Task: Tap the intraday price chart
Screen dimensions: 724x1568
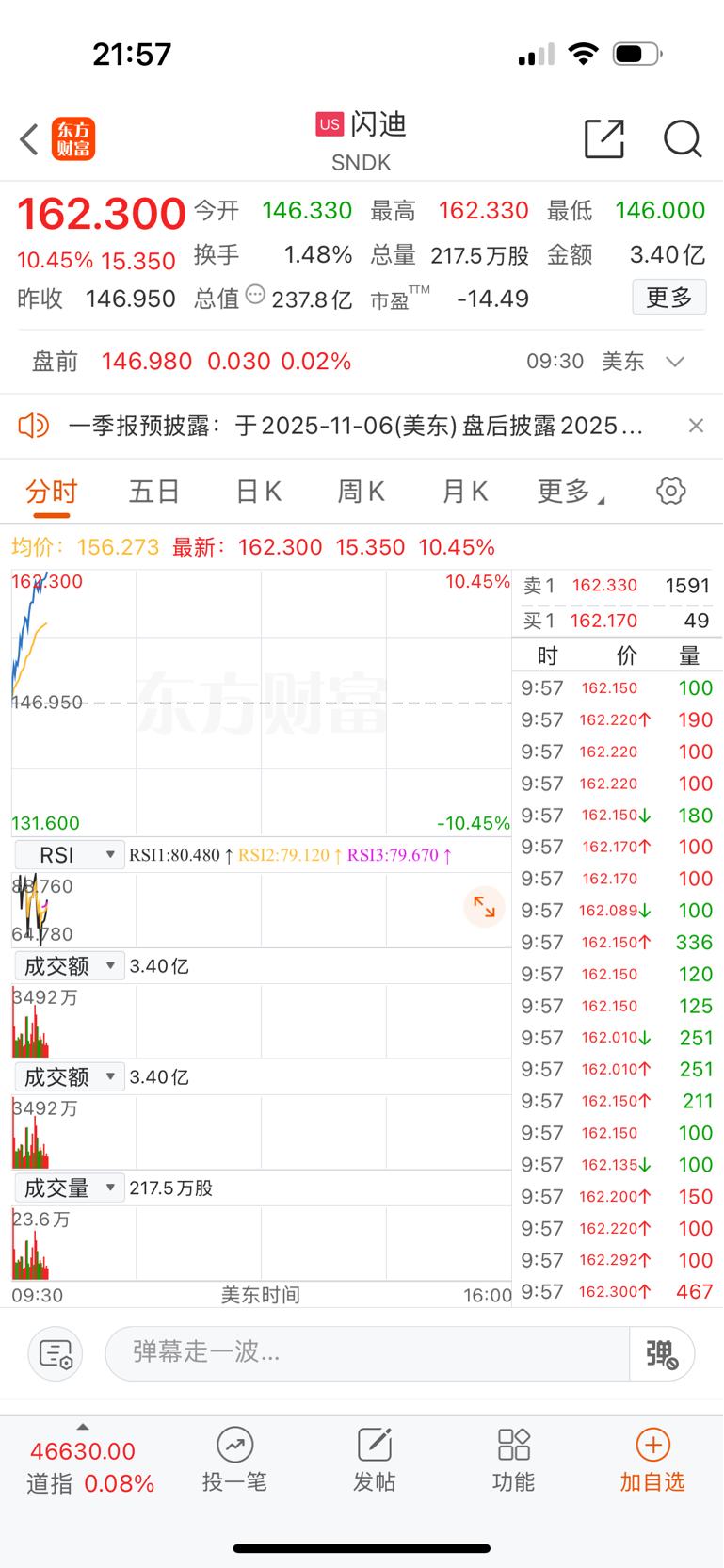Action: (x=261, y=702)
